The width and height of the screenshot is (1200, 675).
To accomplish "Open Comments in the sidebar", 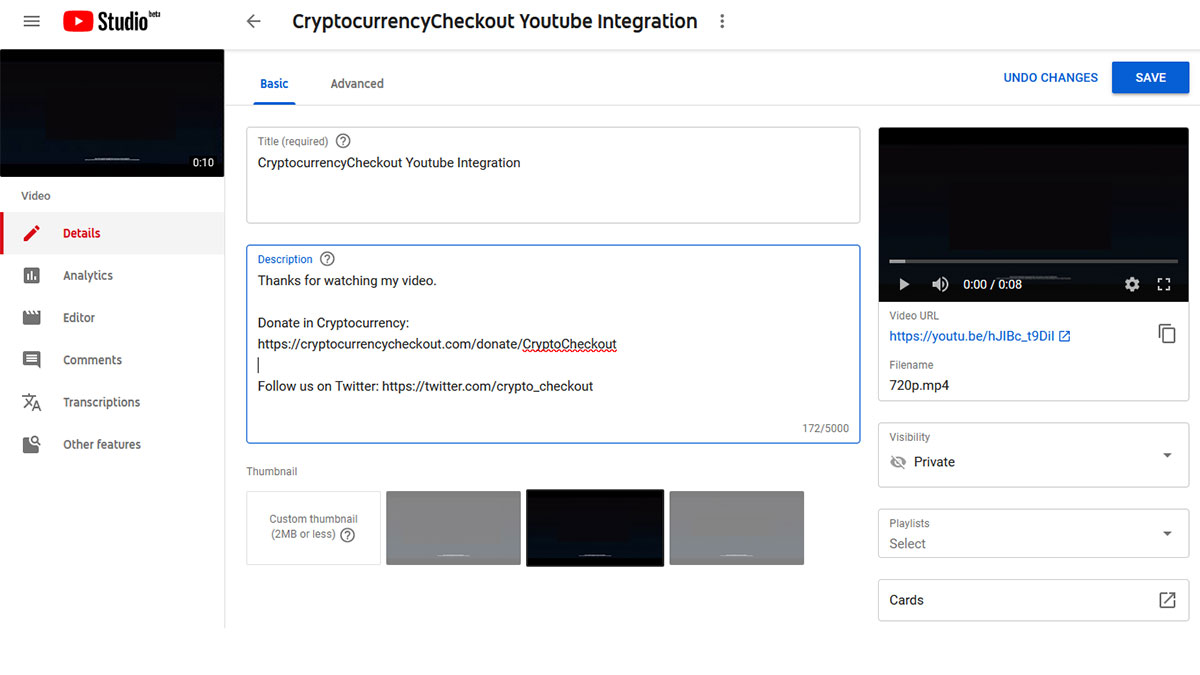I will click(112, 360).
